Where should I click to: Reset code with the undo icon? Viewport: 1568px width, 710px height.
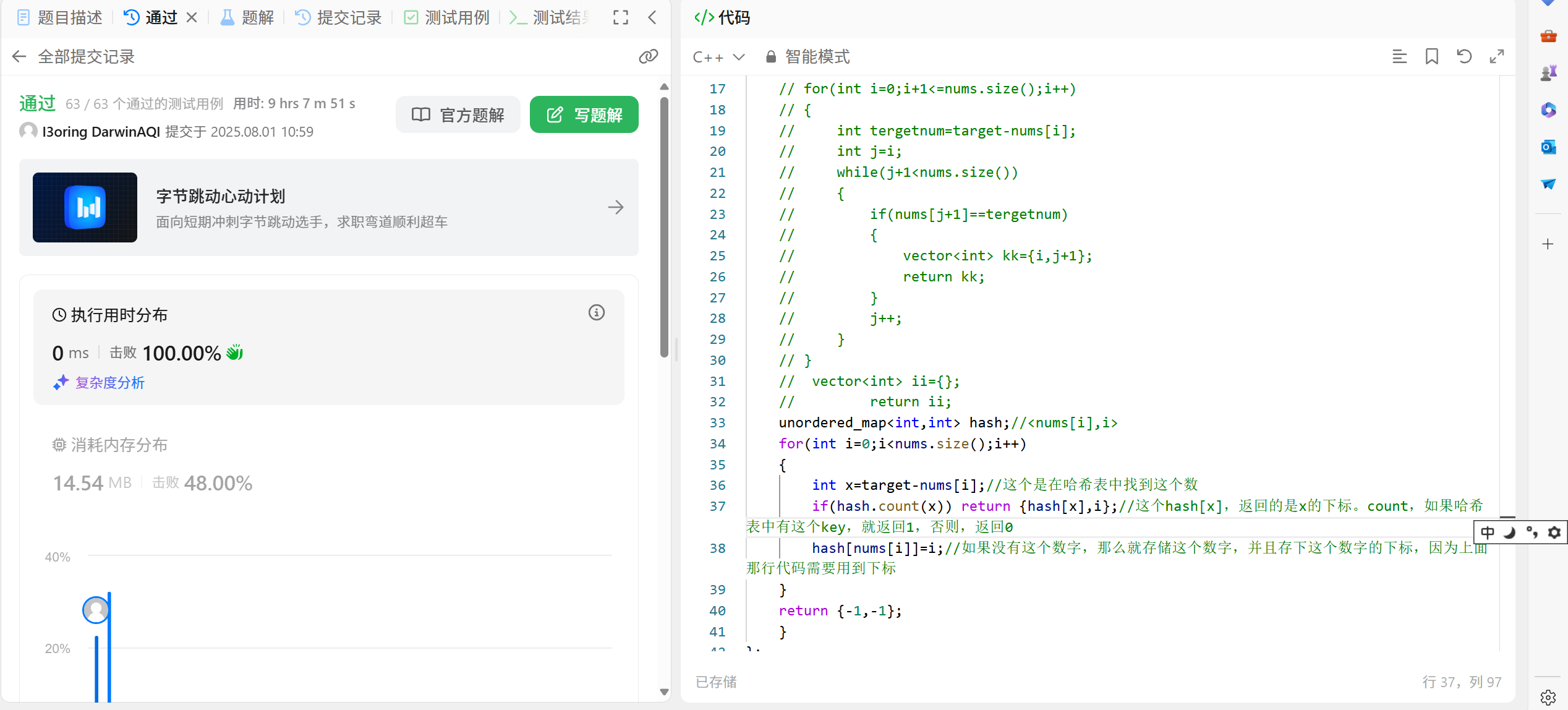1464,57
